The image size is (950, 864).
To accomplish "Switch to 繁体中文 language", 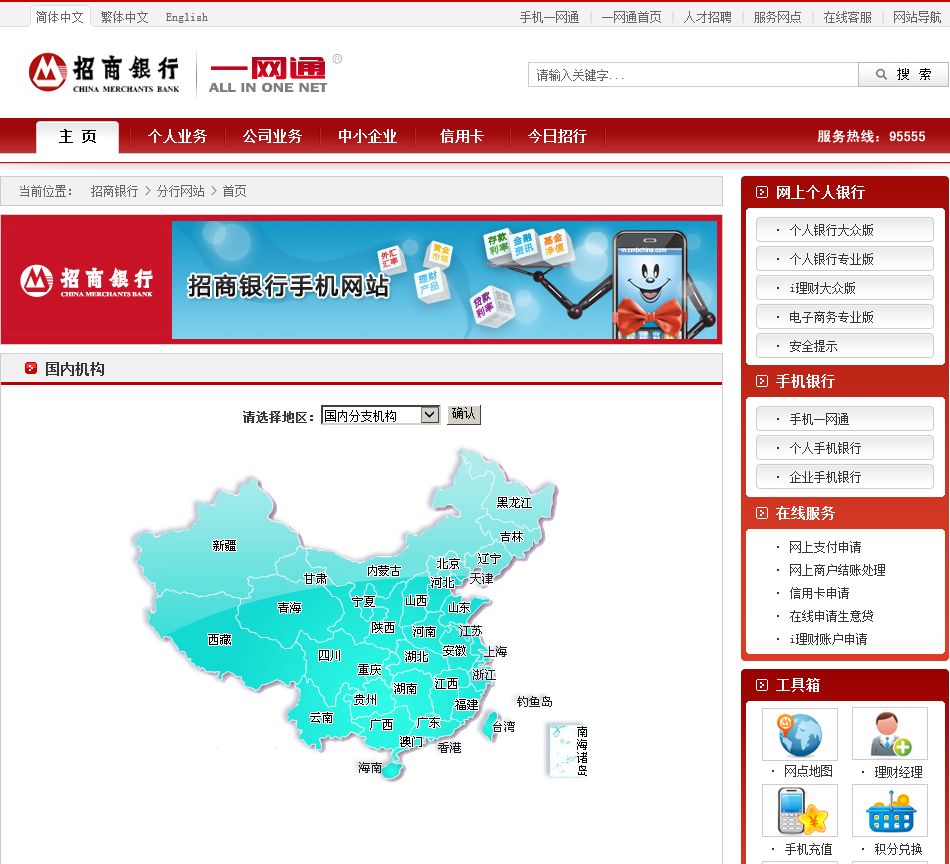I will pos(124,17).
